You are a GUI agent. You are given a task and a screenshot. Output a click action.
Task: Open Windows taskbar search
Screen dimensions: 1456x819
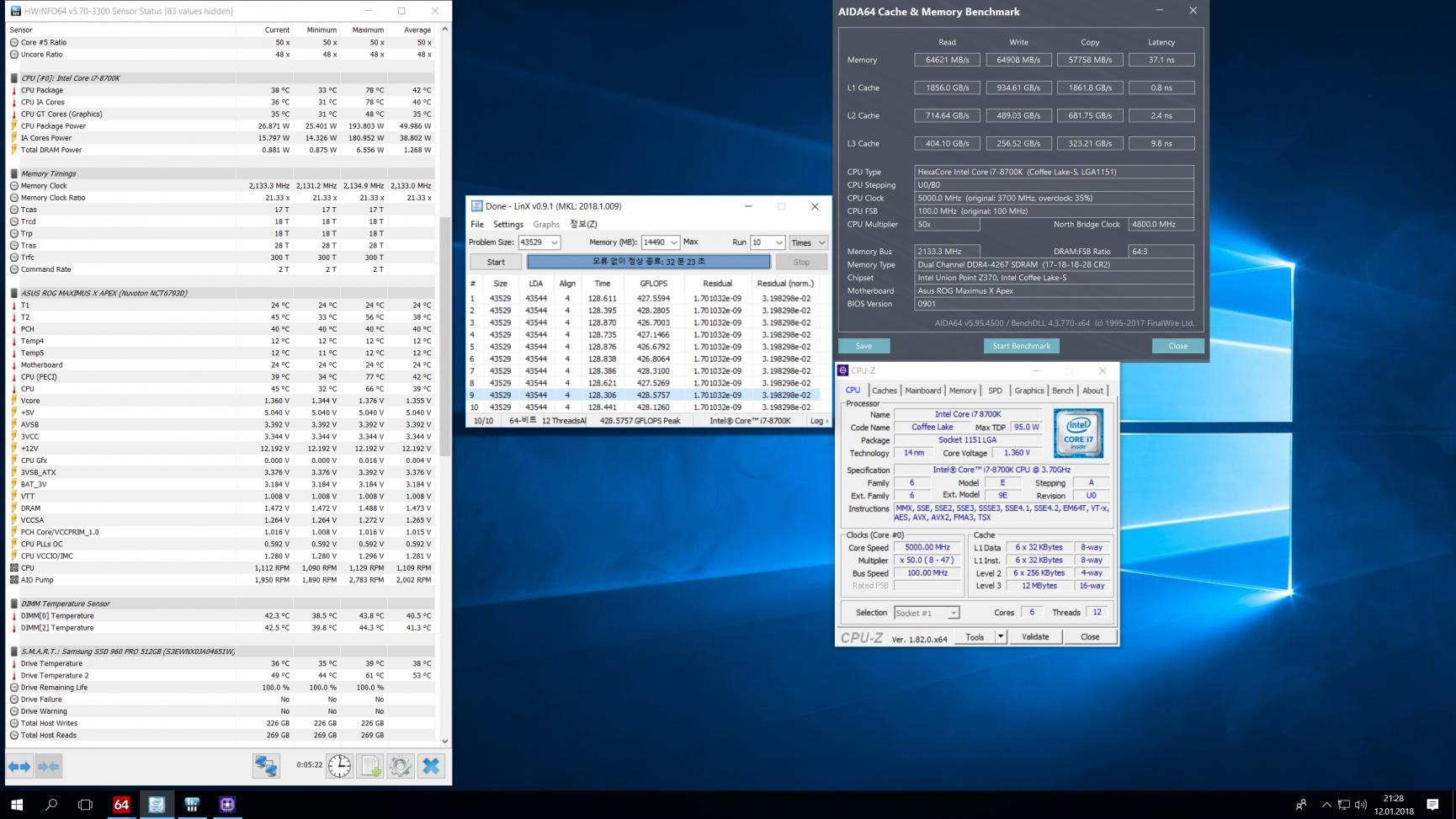coord(50,805)
